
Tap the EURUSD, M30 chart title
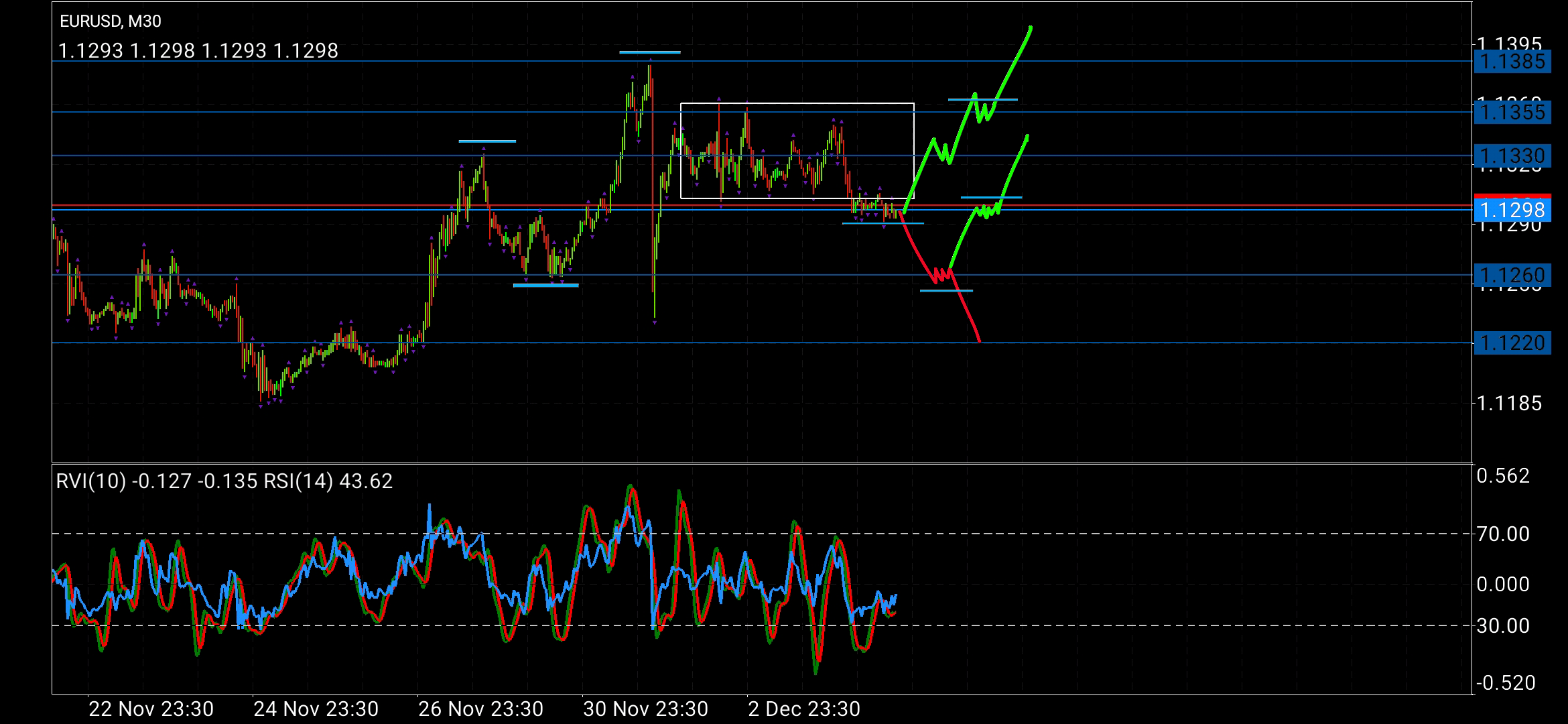point(111,21)
